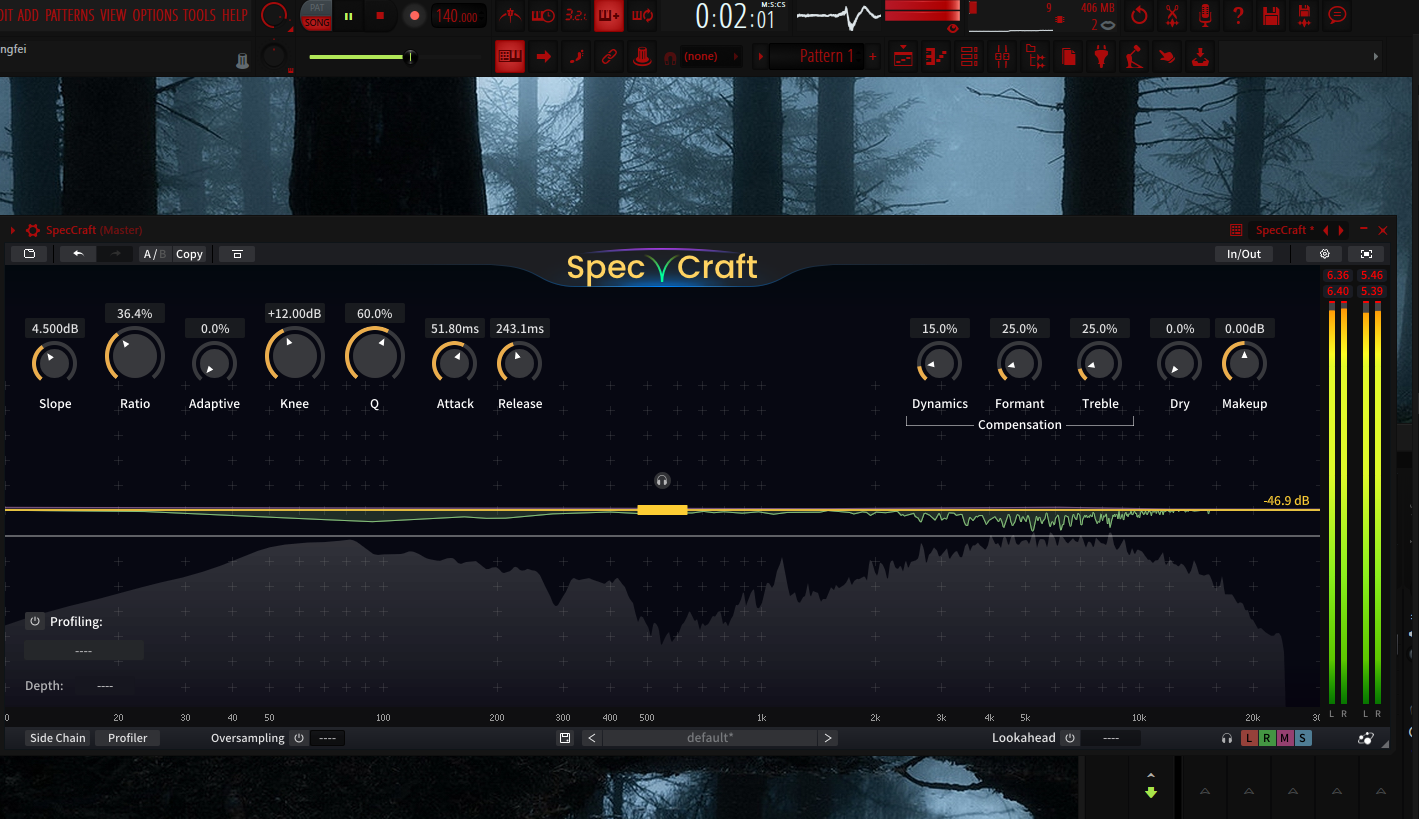Open SpecCraft plugin options gear in title bar
The width and height of the screenshot is (1419, 819).
33,230
